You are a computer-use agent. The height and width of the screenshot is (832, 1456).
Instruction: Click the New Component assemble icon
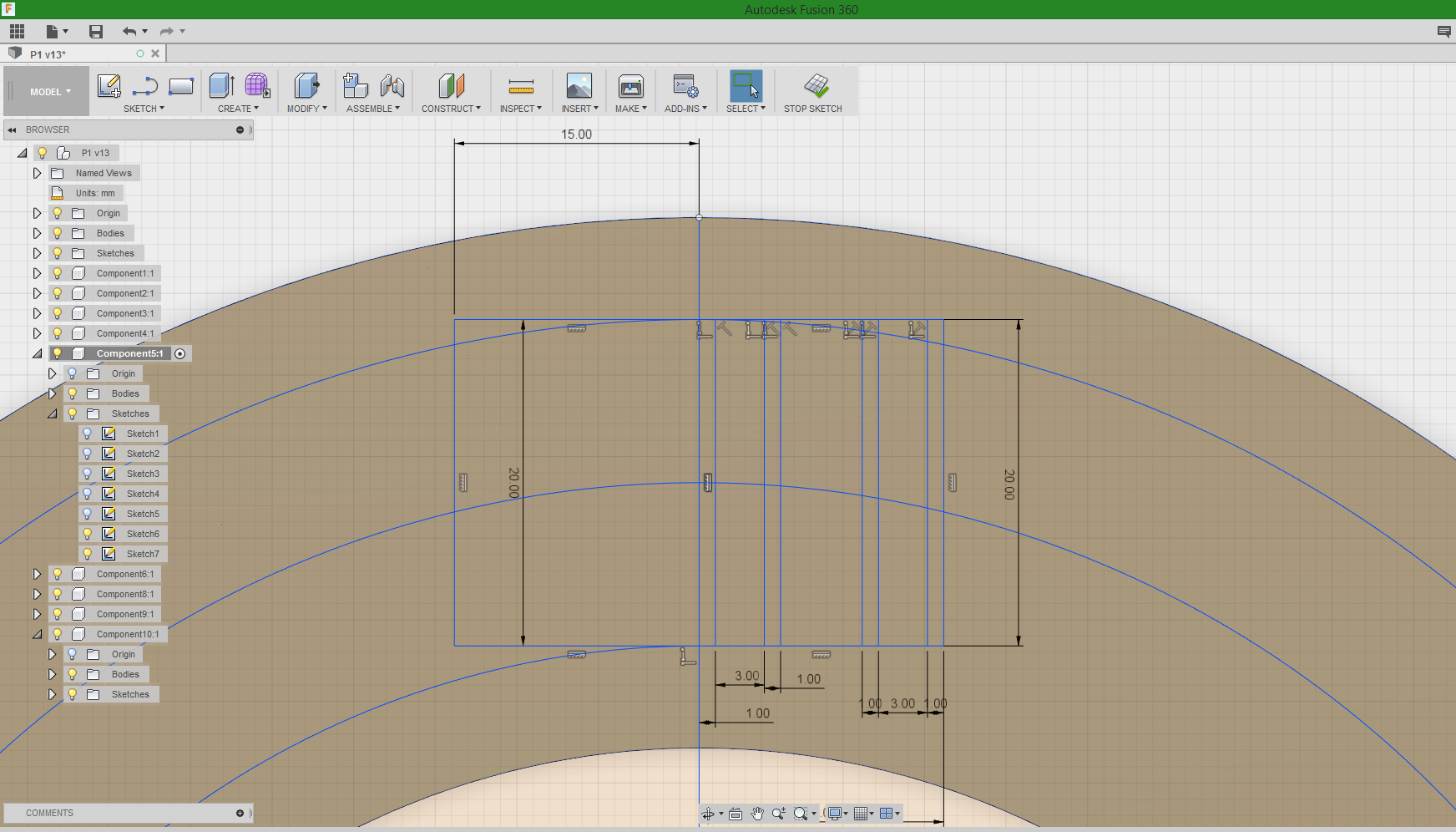[356, 85]
